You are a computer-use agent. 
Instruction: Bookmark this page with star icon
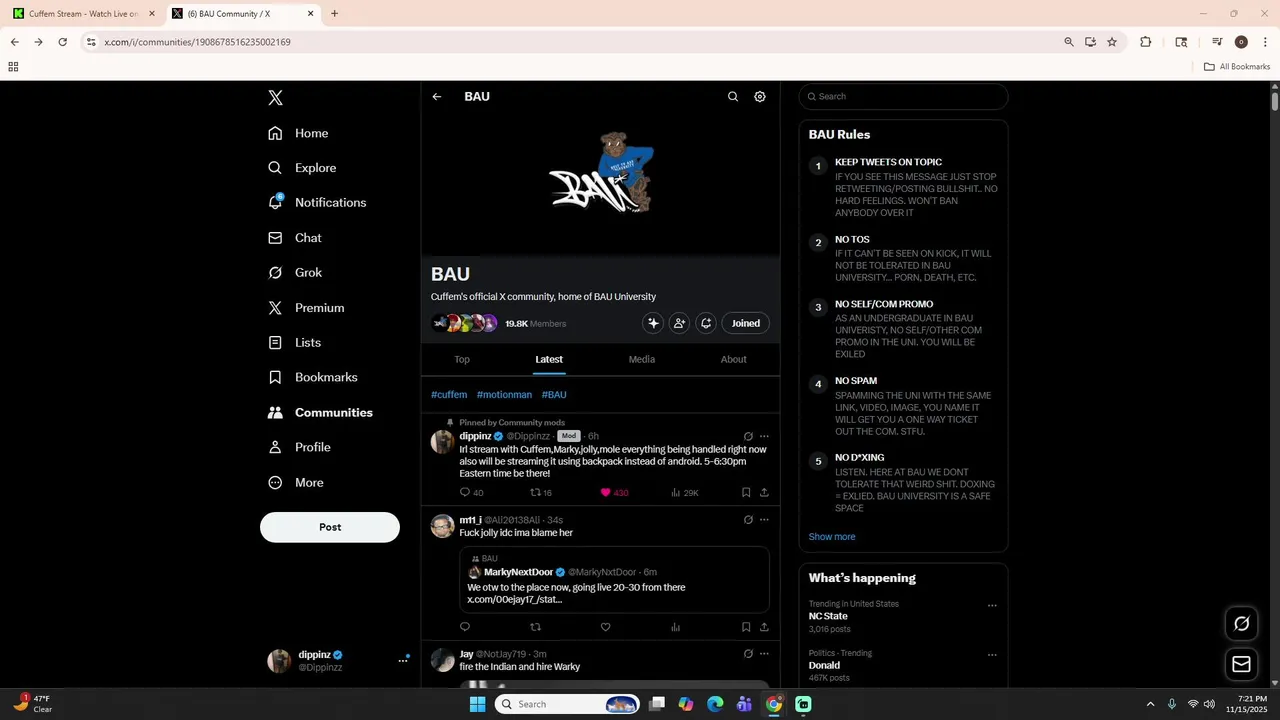(x=1112, y=42)
